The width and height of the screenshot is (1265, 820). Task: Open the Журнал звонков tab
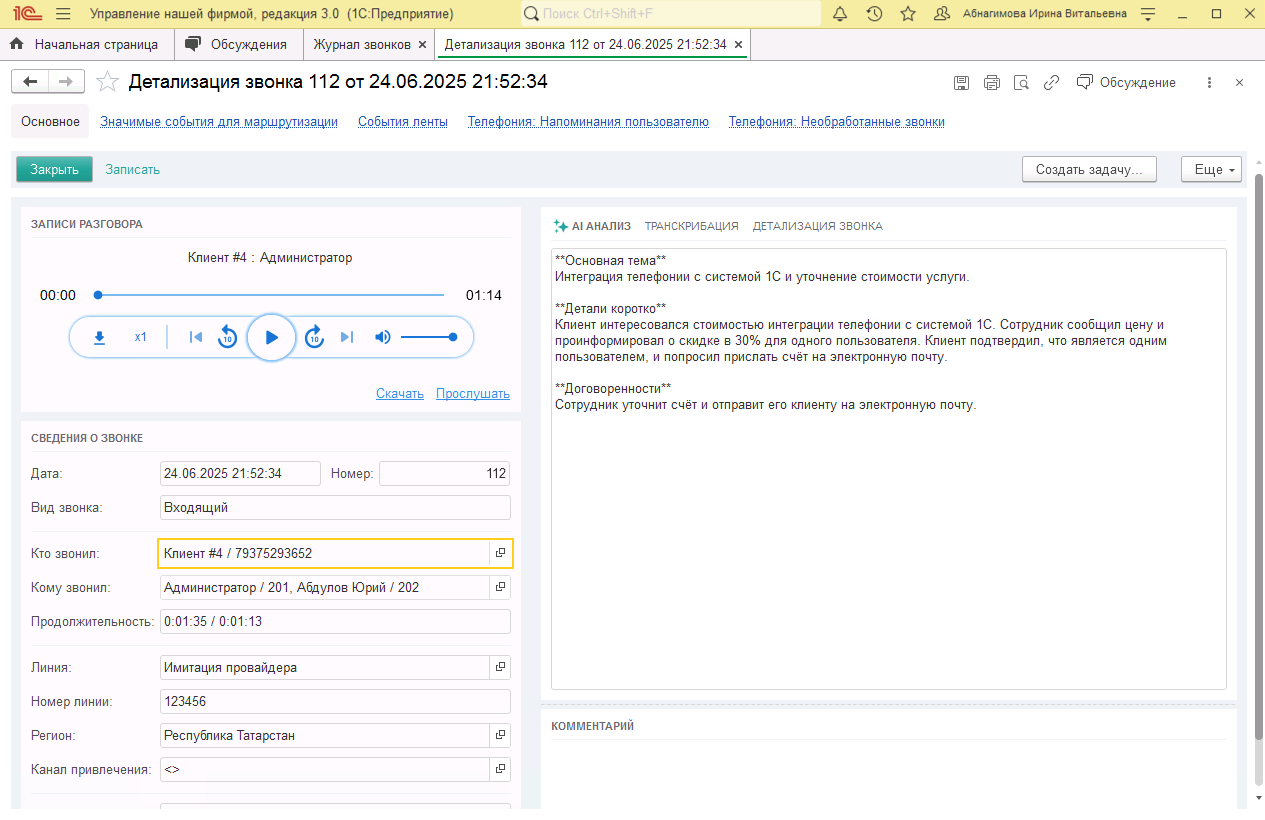click(x=362, y=45)
